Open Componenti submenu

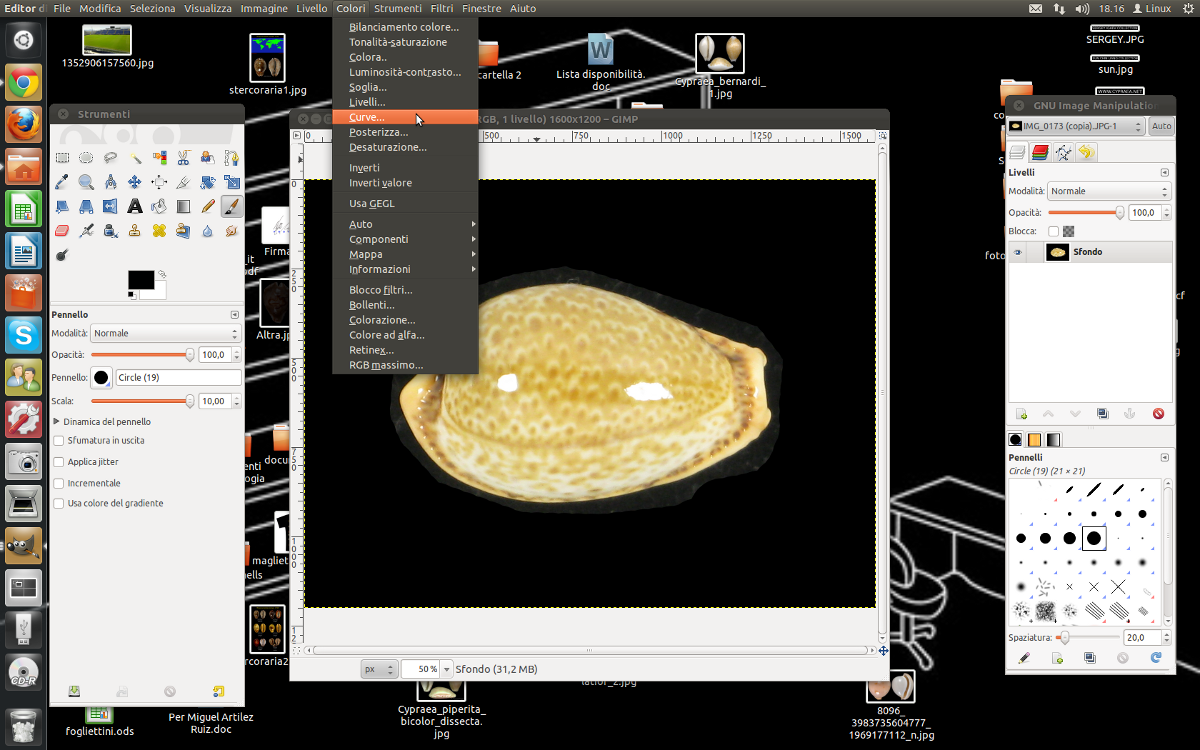tap(405, 239)
